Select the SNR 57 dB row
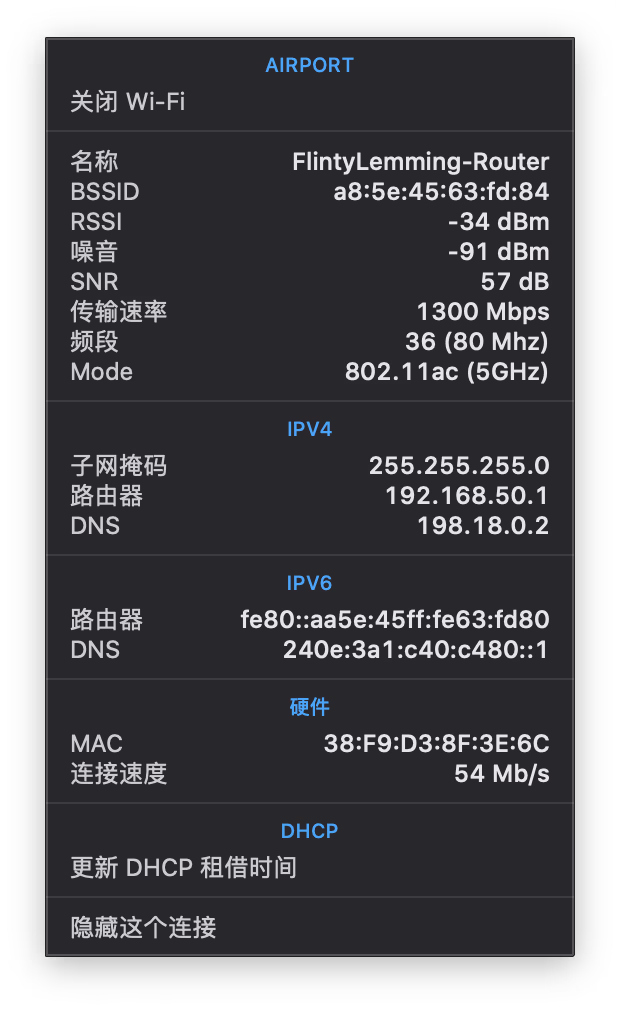The width and height of the screenshot is (620, 1010). [x=310, y=282]
